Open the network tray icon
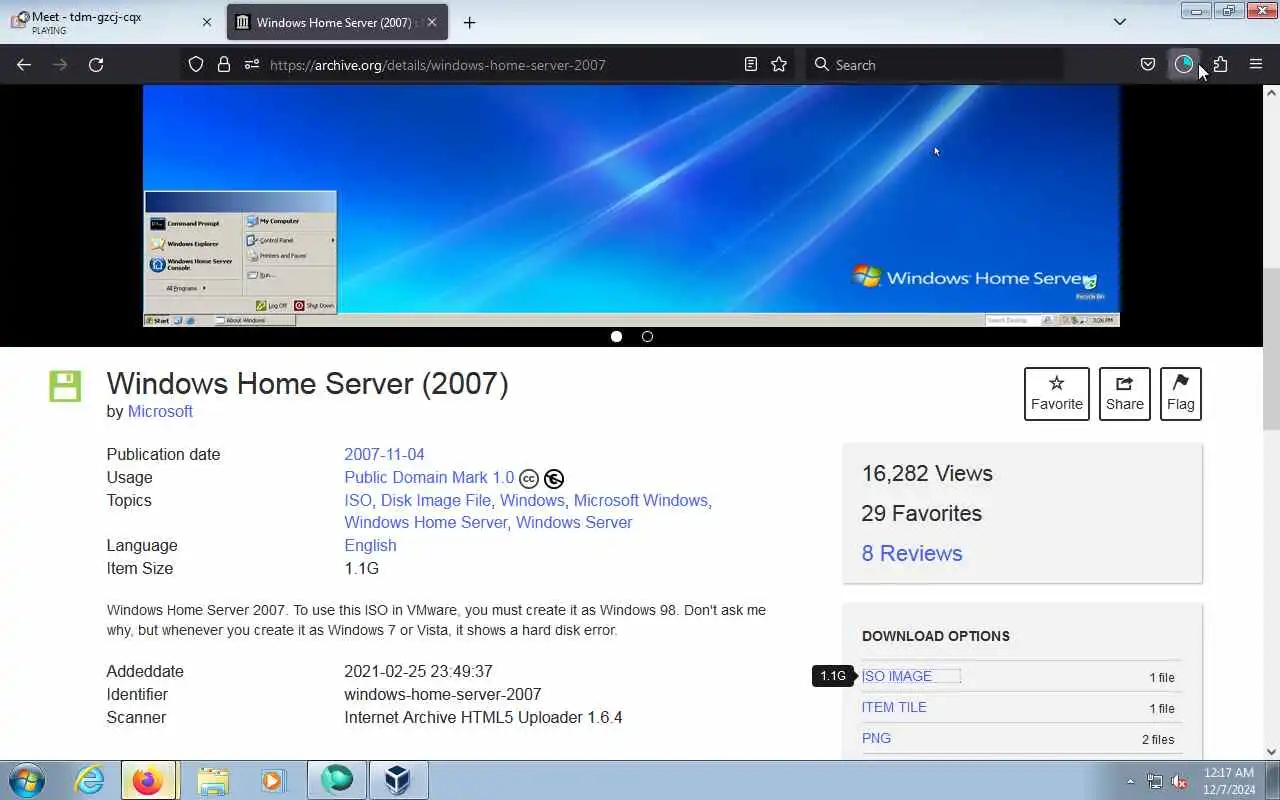Screen dimensions: 1280x800 point(1155,782)
